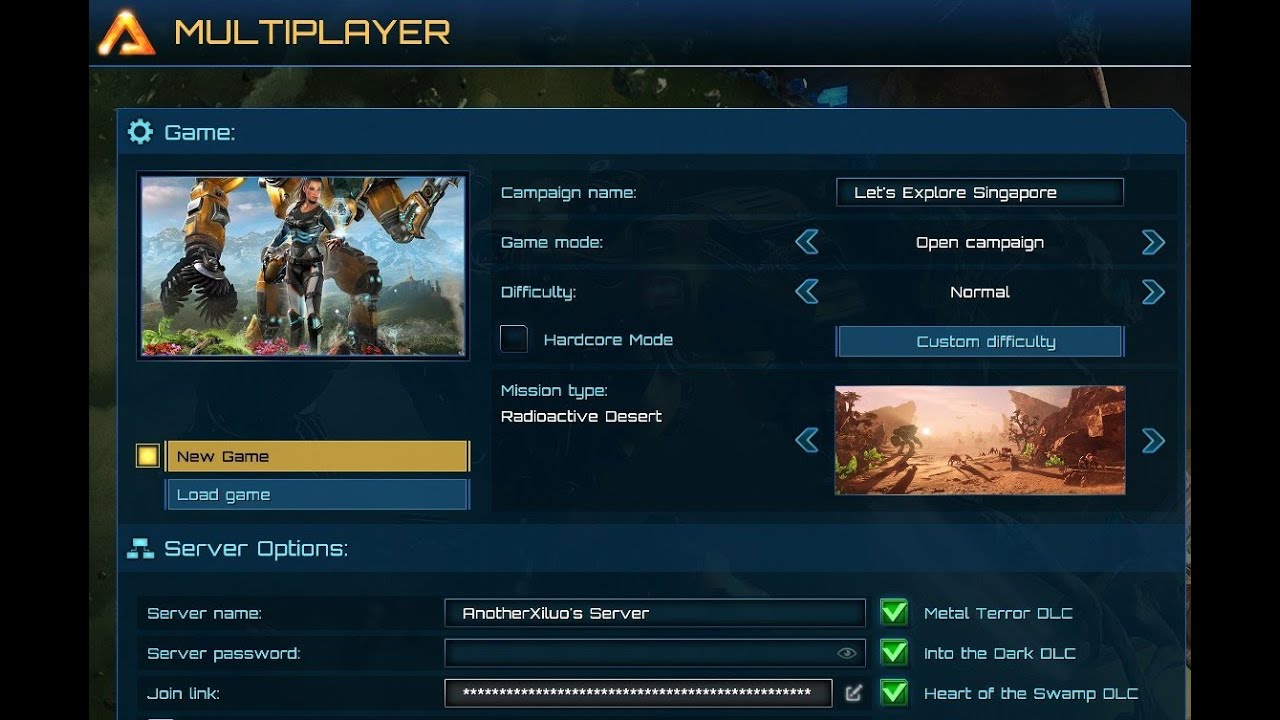
Task: Click the Radioactive Desert mission name
Action: (581, 416)
